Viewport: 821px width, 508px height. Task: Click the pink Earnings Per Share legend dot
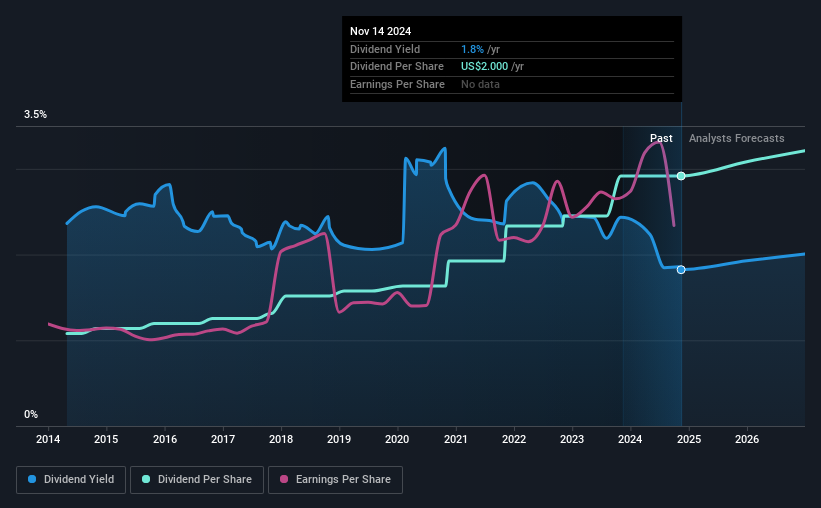[x=284, y=479]
